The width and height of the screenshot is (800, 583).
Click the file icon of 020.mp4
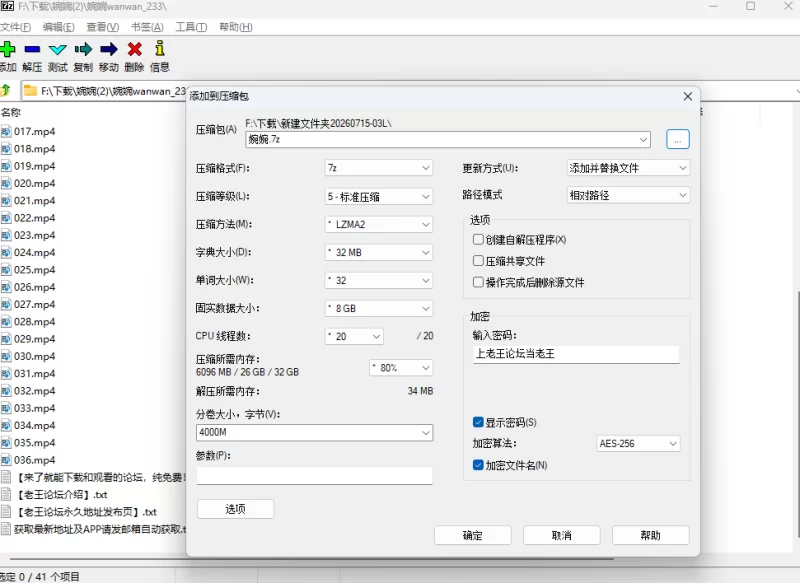tap(6, 184)
